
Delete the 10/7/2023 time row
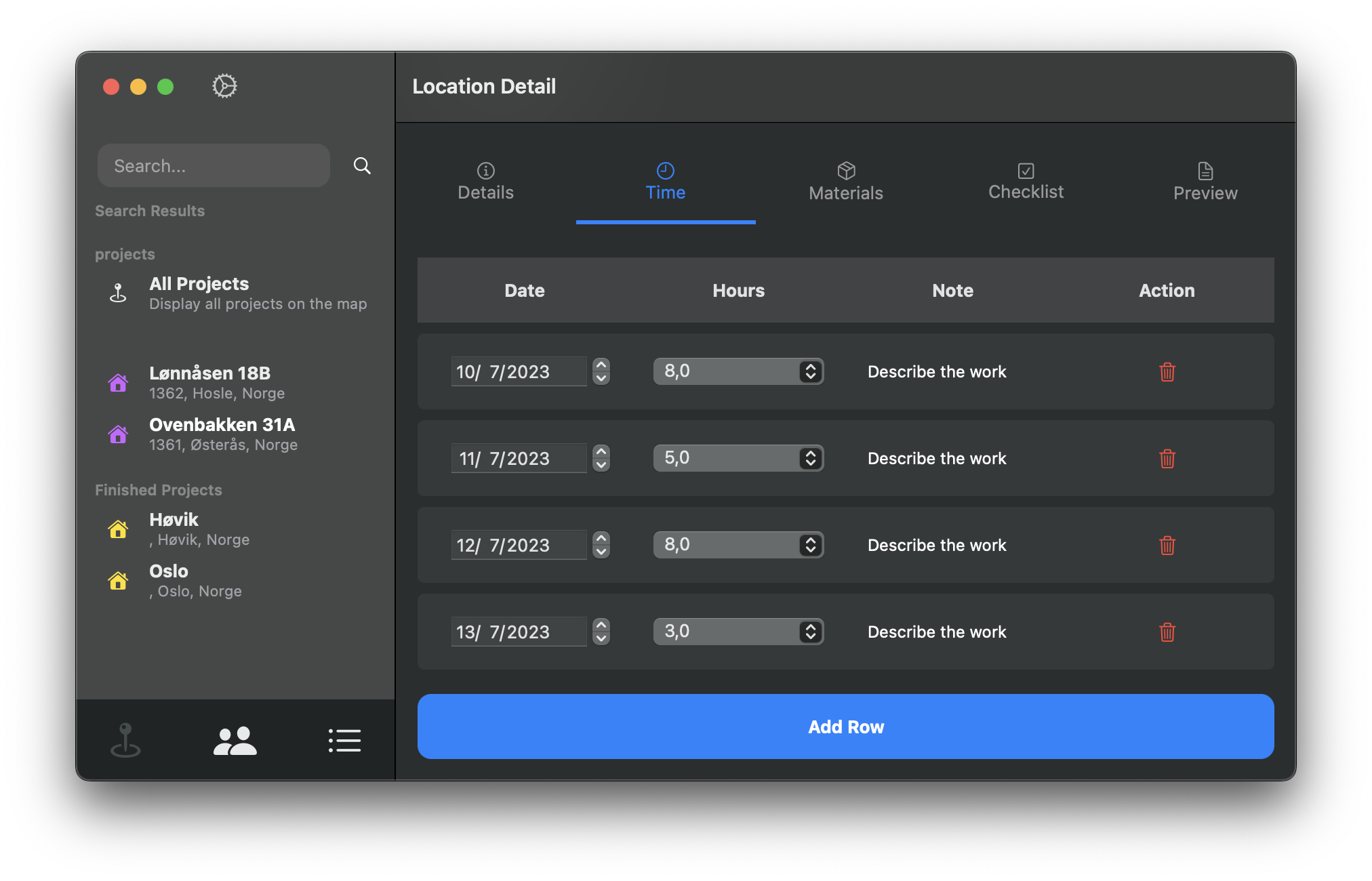[x=1167, y=371]
